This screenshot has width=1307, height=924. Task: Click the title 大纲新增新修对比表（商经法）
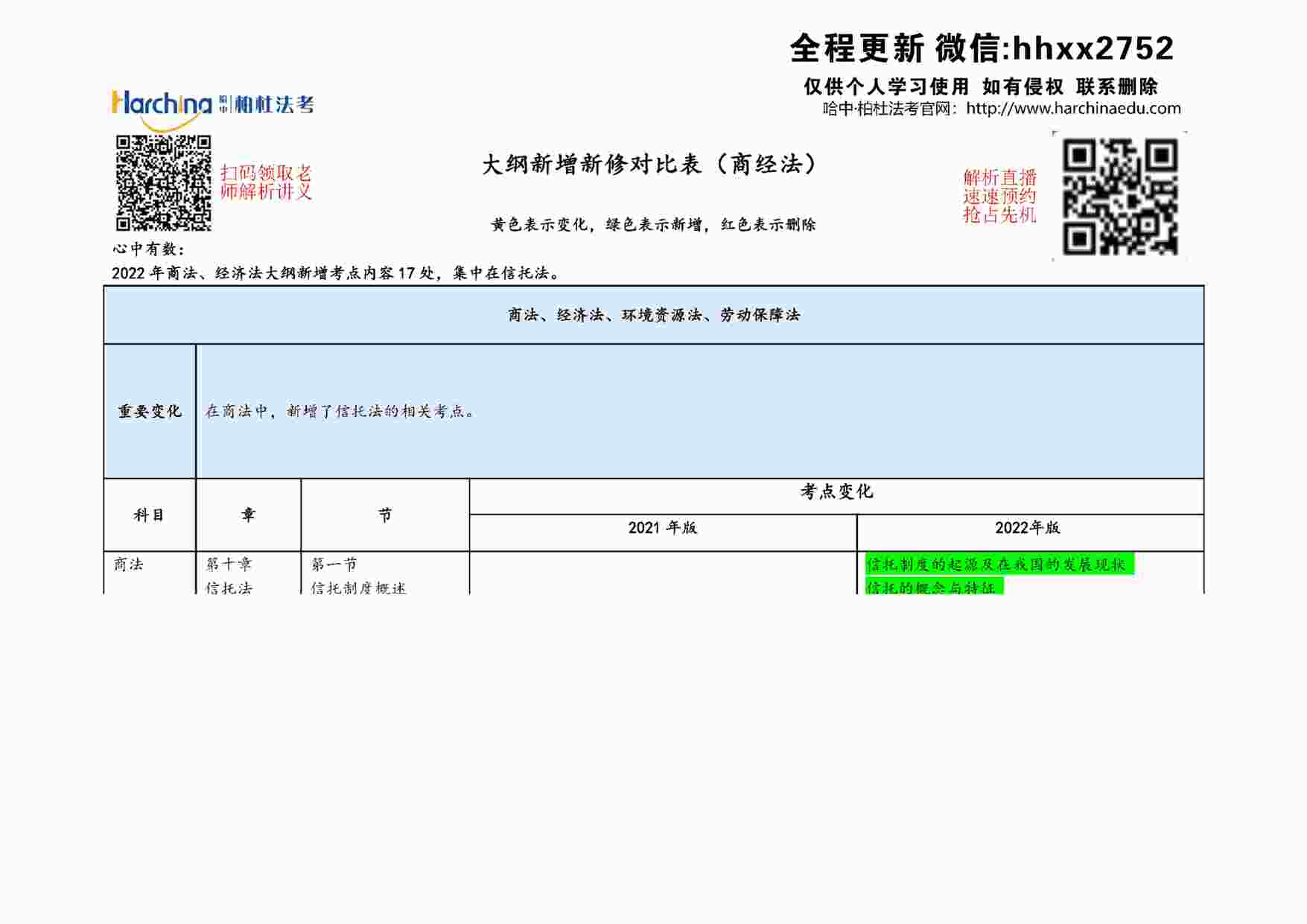tap(650, 165)
